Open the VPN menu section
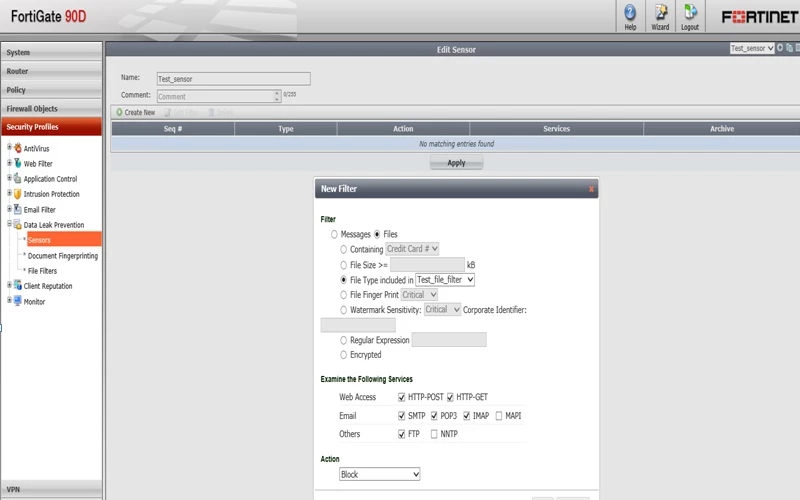 [52, 489]
